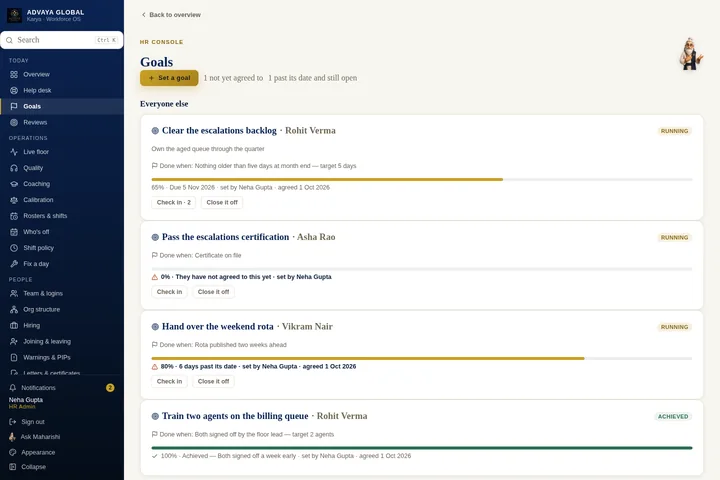Click the Quality headset icon

pos(14,168)
